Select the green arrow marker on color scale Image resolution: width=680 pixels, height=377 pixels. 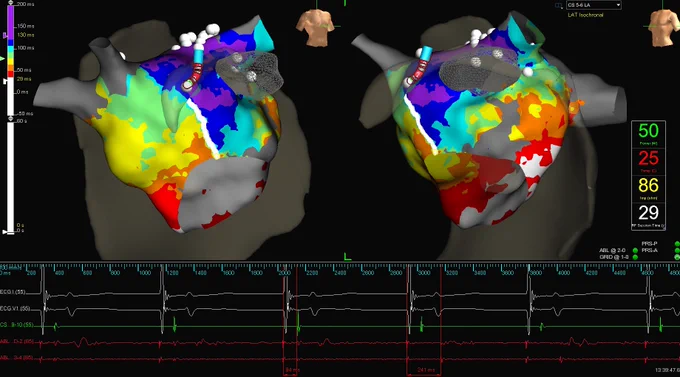[2, 59]
